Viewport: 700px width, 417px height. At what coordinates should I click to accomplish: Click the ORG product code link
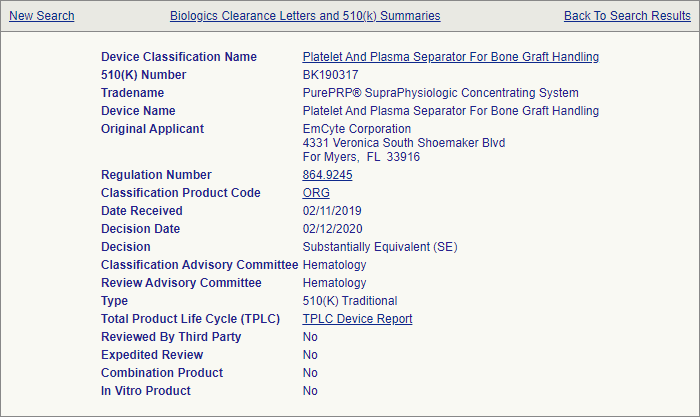(316, 193)
